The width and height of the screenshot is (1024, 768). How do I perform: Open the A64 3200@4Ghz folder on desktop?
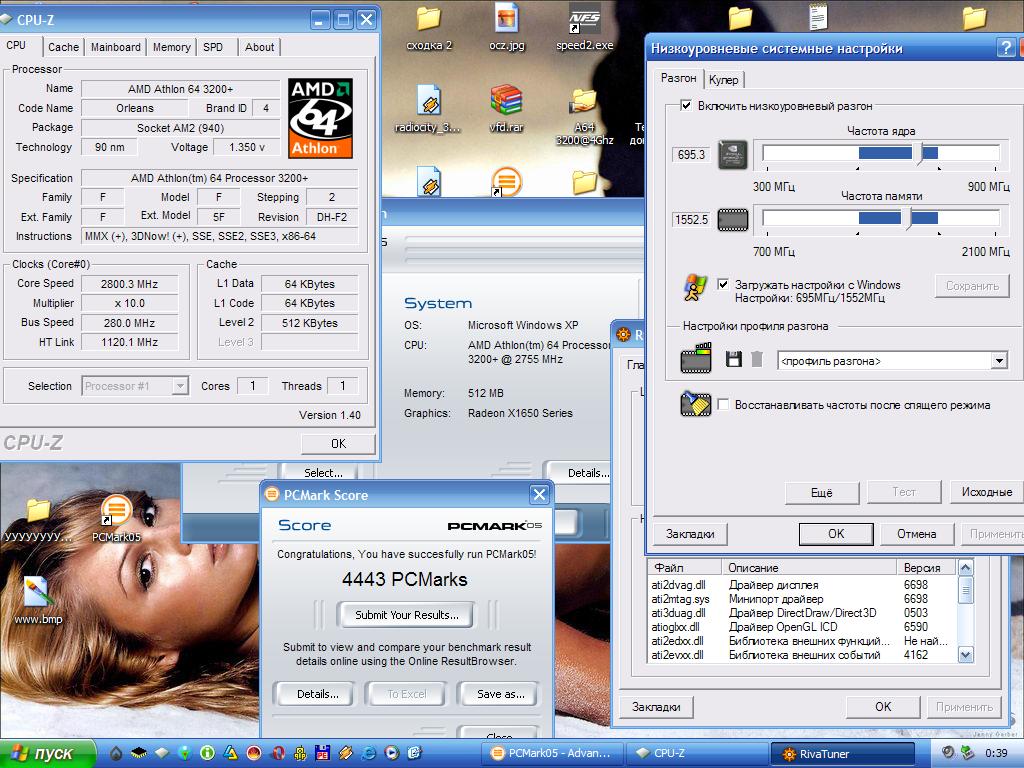[x=584, y=118]
